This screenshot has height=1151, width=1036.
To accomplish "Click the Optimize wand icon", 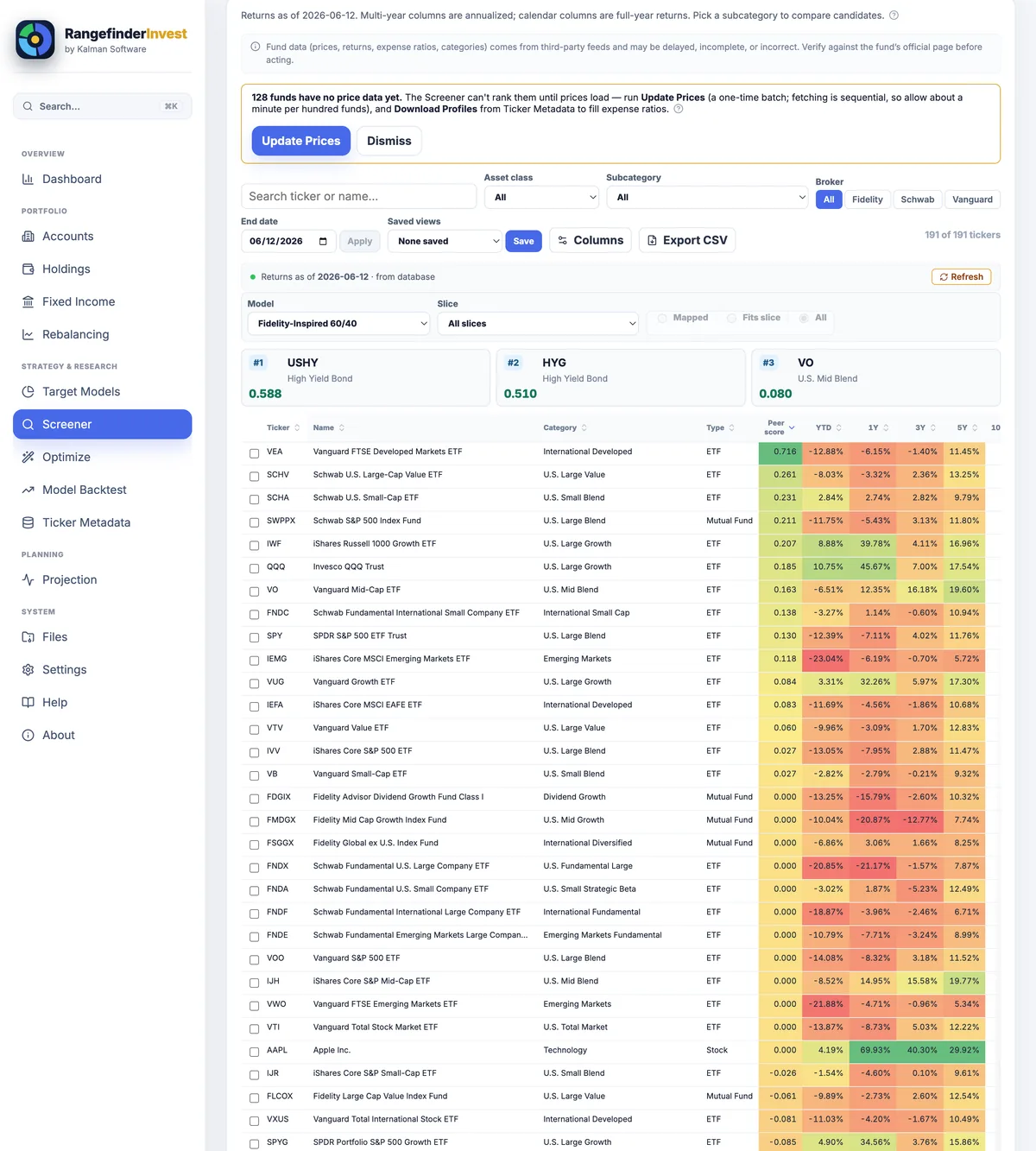I will [x=28, y=457].
